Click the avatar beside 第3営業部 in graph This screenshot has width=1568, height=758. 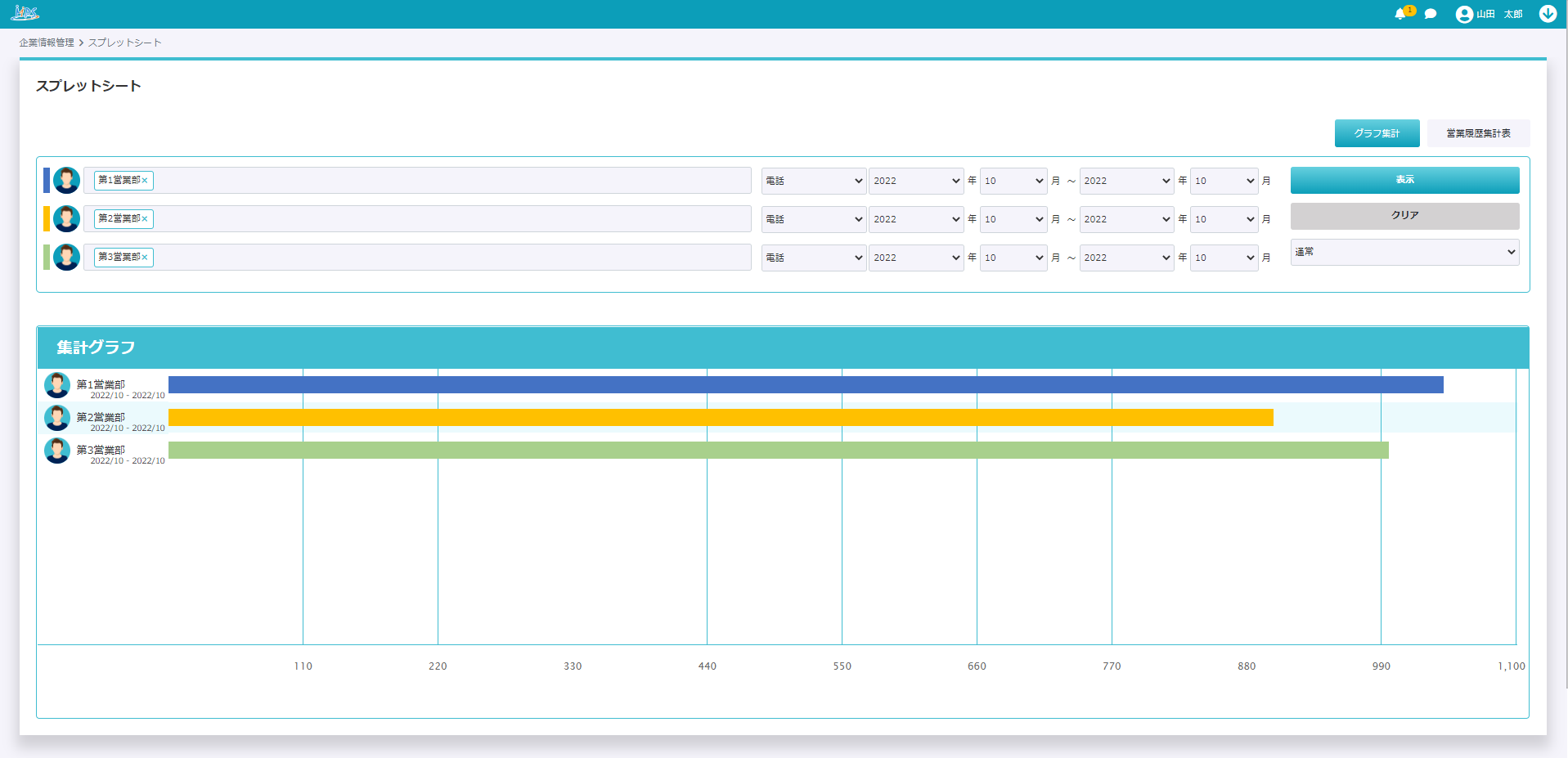click(57, 451)
